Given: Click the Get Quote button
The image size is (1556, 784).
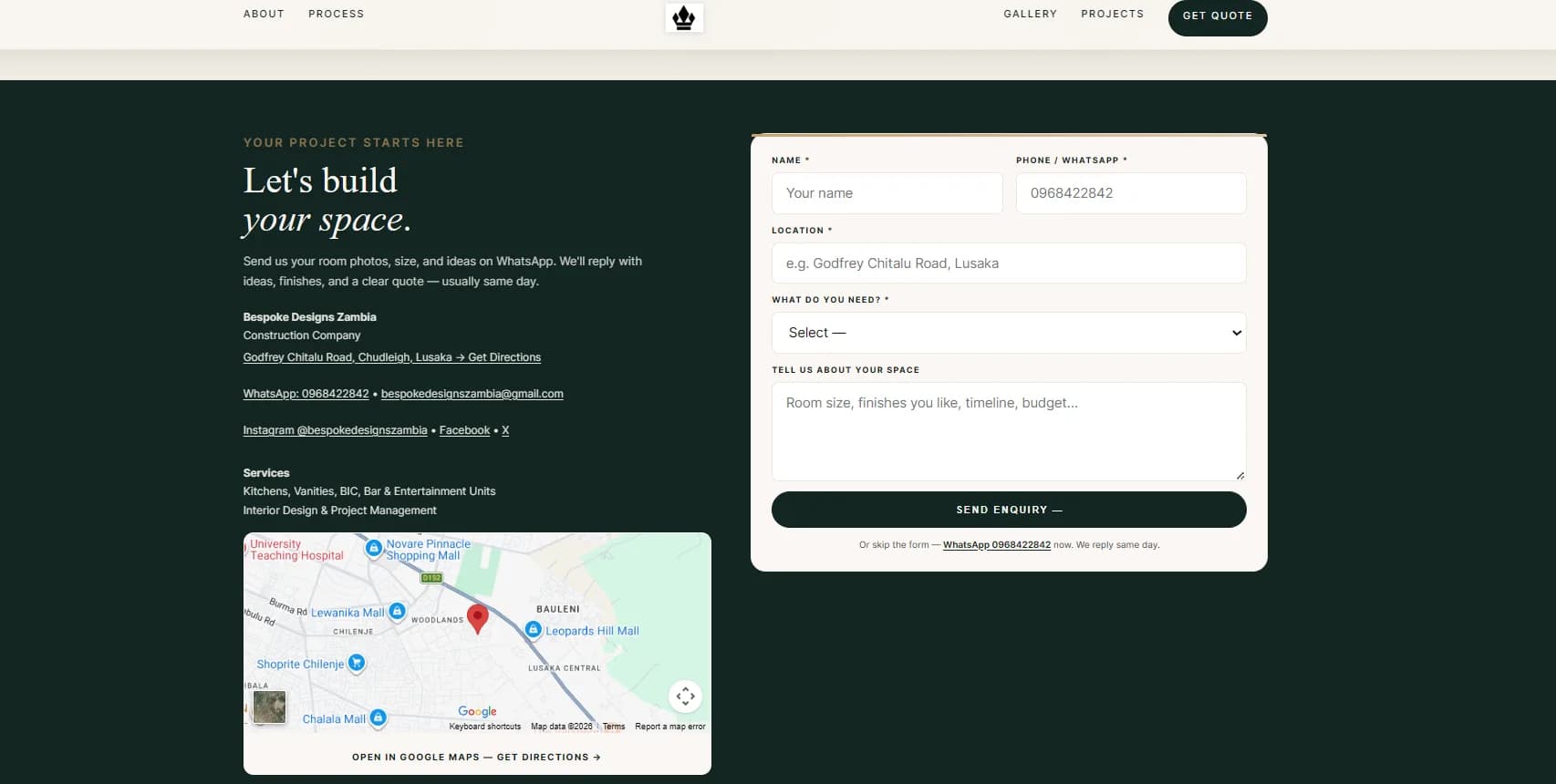Looking at the screenshot, I should pos(1218,15).
